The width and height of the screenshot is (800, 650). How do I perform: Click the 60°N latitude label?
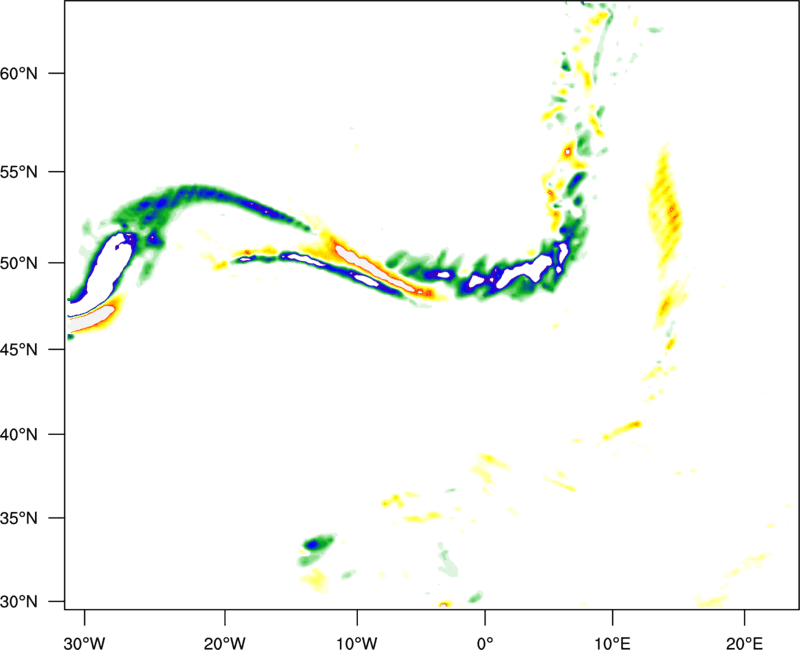(x=19, y=73)
